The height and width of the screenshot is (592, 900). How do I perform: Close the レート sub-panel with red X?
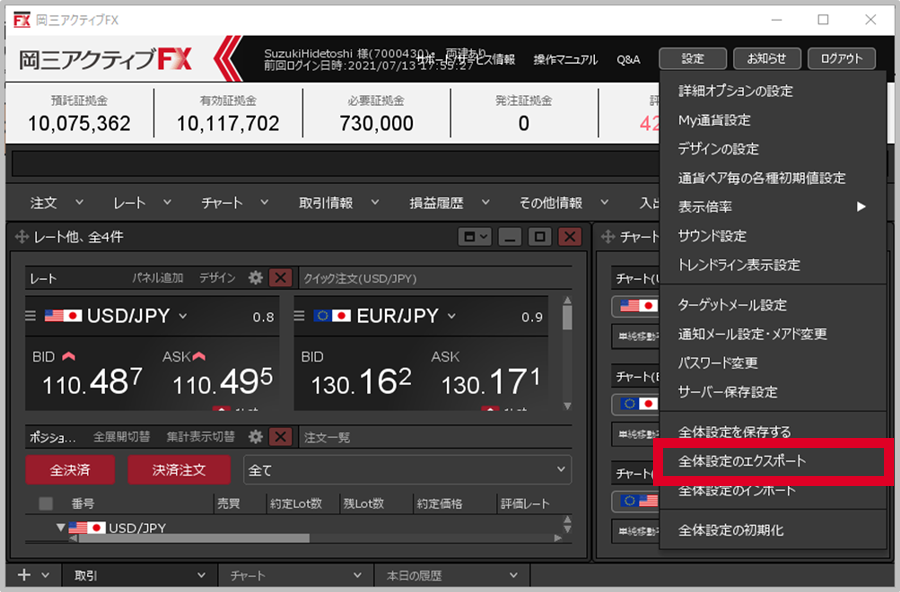pos(280,278)
